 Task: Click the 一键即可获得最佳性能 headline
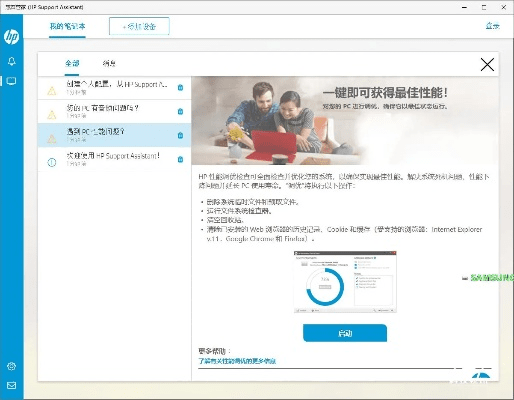(385, 93)
